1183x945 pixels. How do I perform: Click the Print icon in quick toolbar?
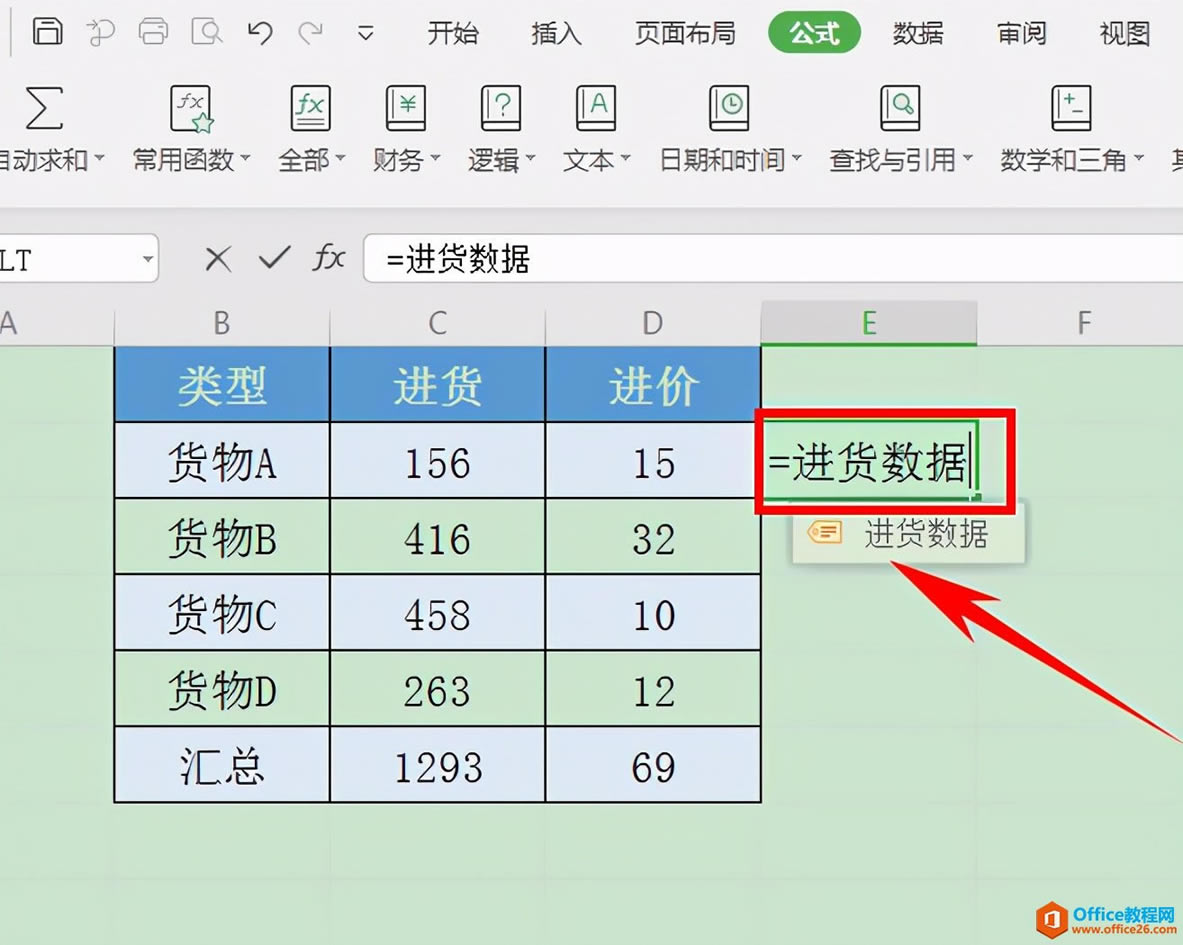[153, 32]
